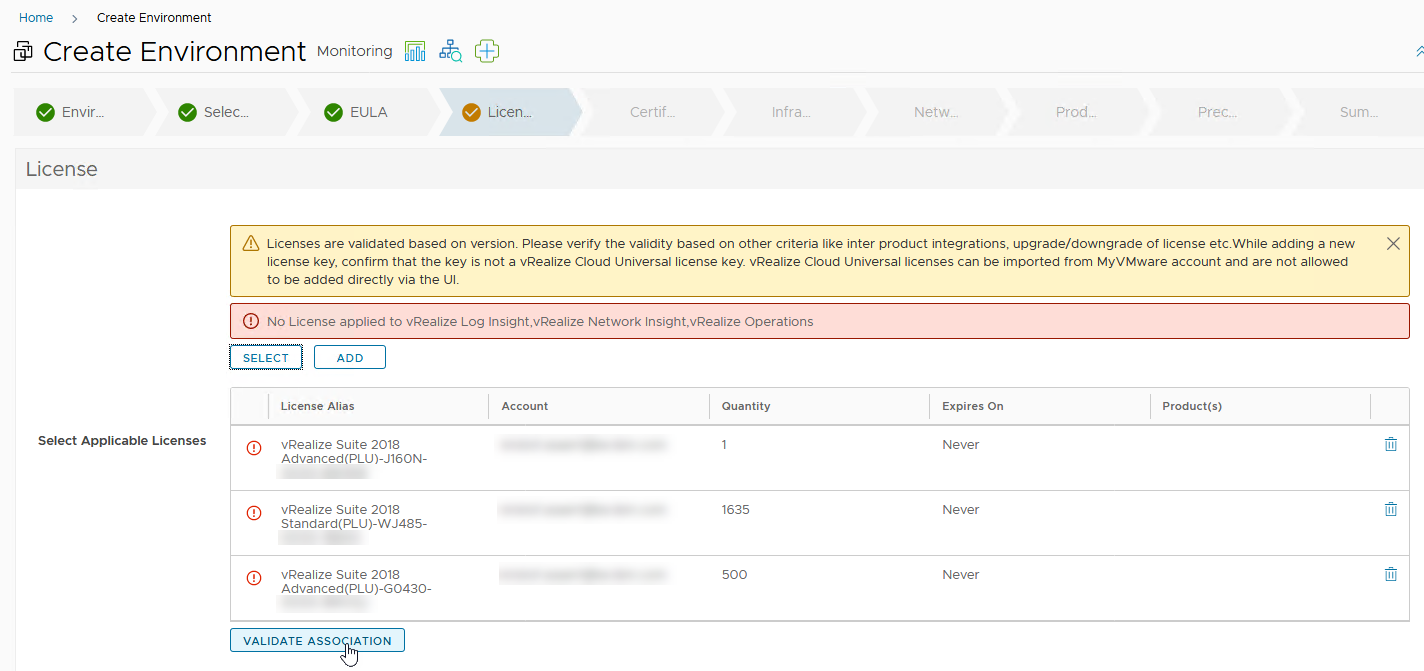Collapse the header using double chevron

[1419, 51]
